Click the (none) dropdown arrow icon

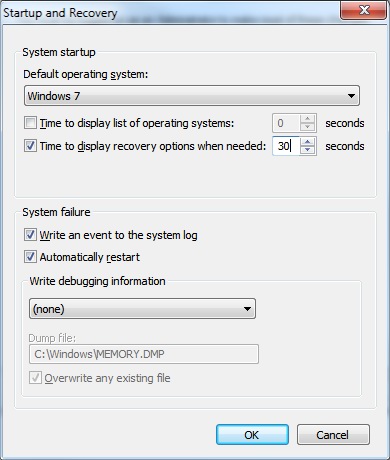tap(247, 309)
